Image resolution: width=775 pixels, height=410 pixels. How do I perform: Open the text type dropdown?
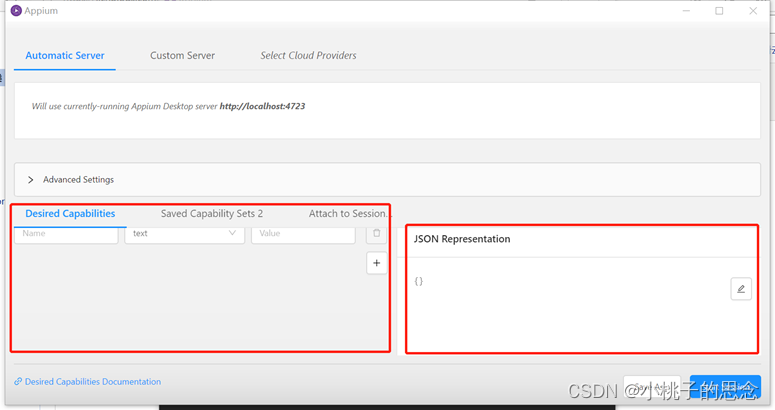pos(184,234)
